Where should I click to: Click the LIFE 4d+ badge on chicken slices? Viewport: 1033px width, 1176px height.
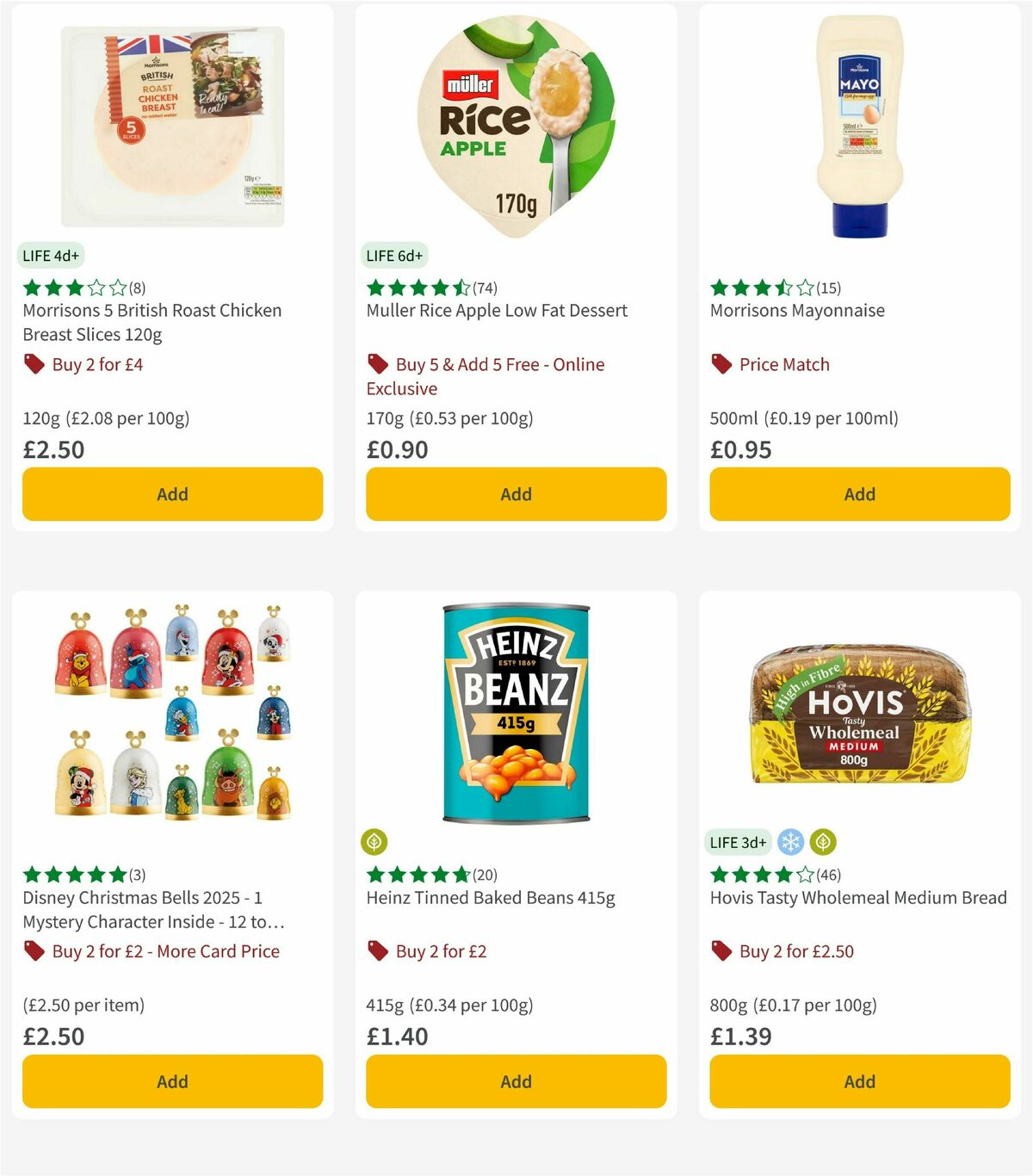click(x=50, y=256)
